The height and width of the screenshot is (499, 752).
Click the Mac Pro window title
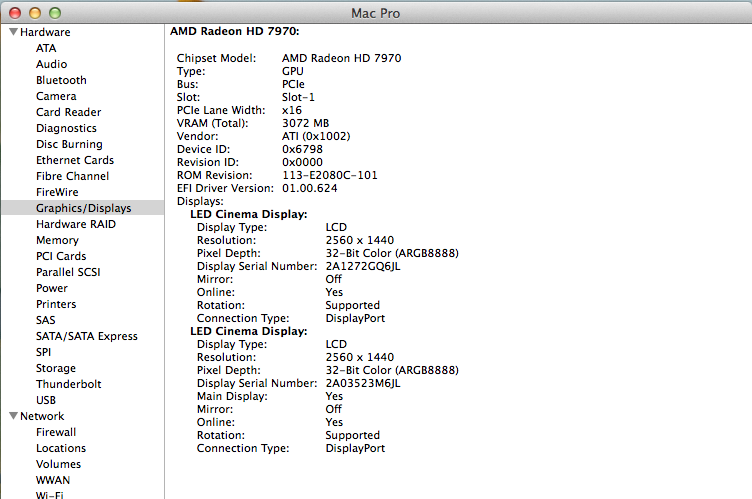(x=376, y=13)
